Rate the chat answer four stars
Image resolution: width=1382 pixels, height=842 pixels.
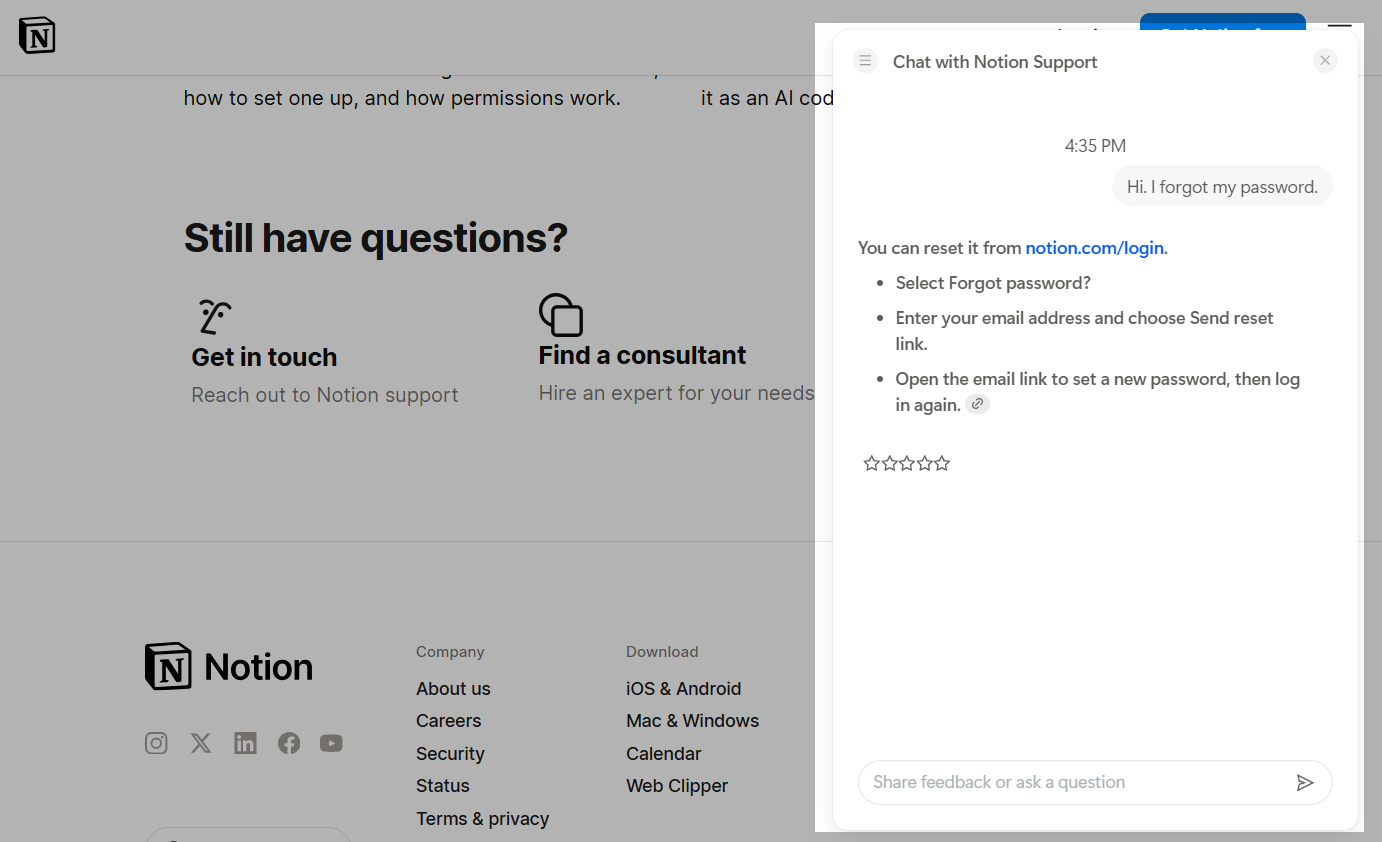924,463
